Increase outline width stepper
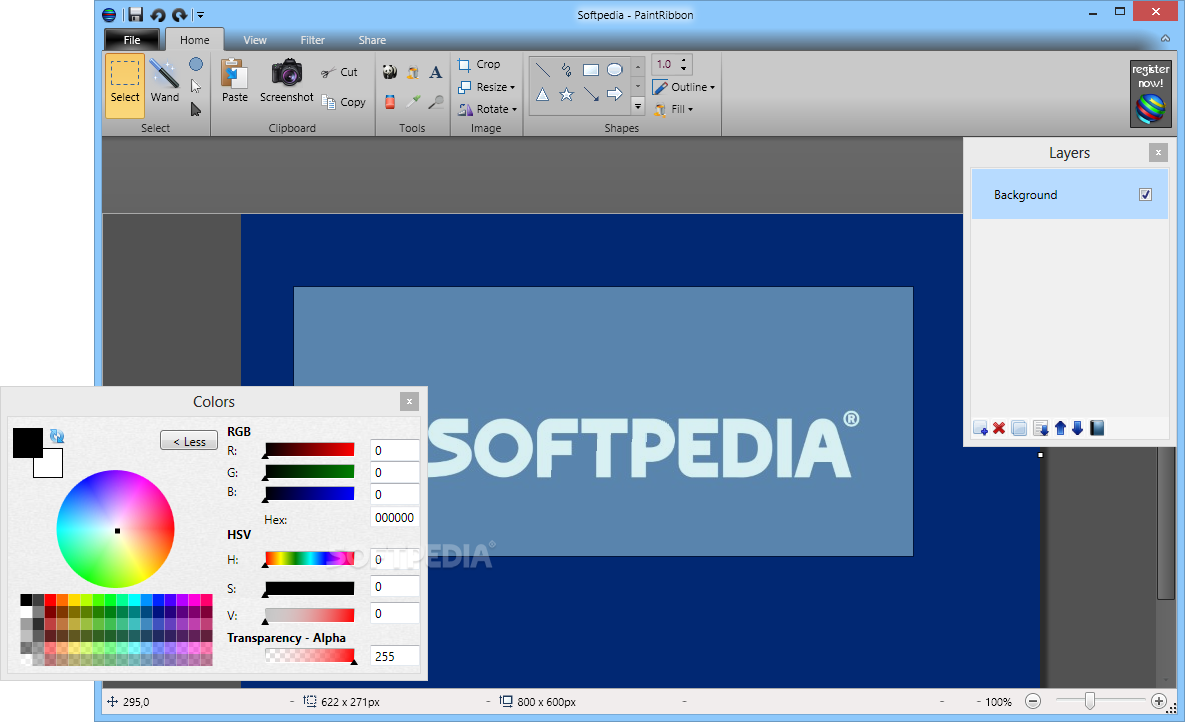The width and height of the screenshot is (1185, 722). point(684,60)
